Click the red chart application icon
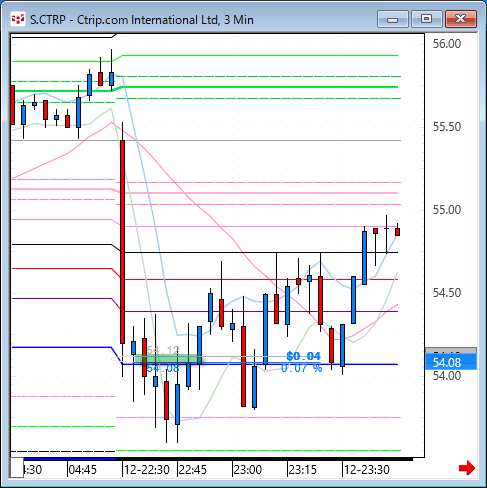 (18, 19)
